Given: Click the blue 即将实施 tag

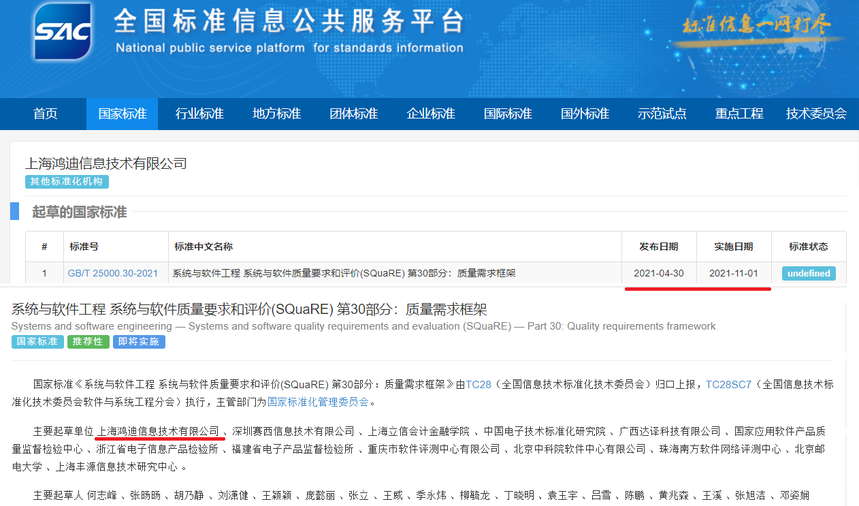Looking at the screenshot, I should tap(139, 342).
